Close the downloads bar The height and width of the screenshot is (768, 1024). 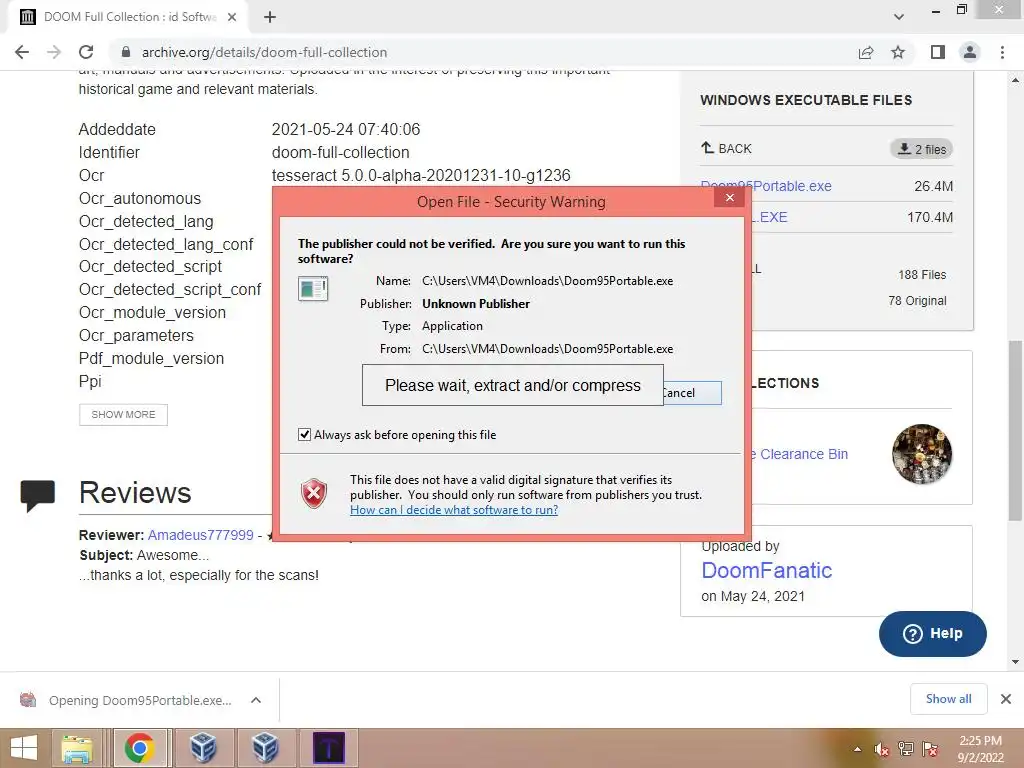1006,699
